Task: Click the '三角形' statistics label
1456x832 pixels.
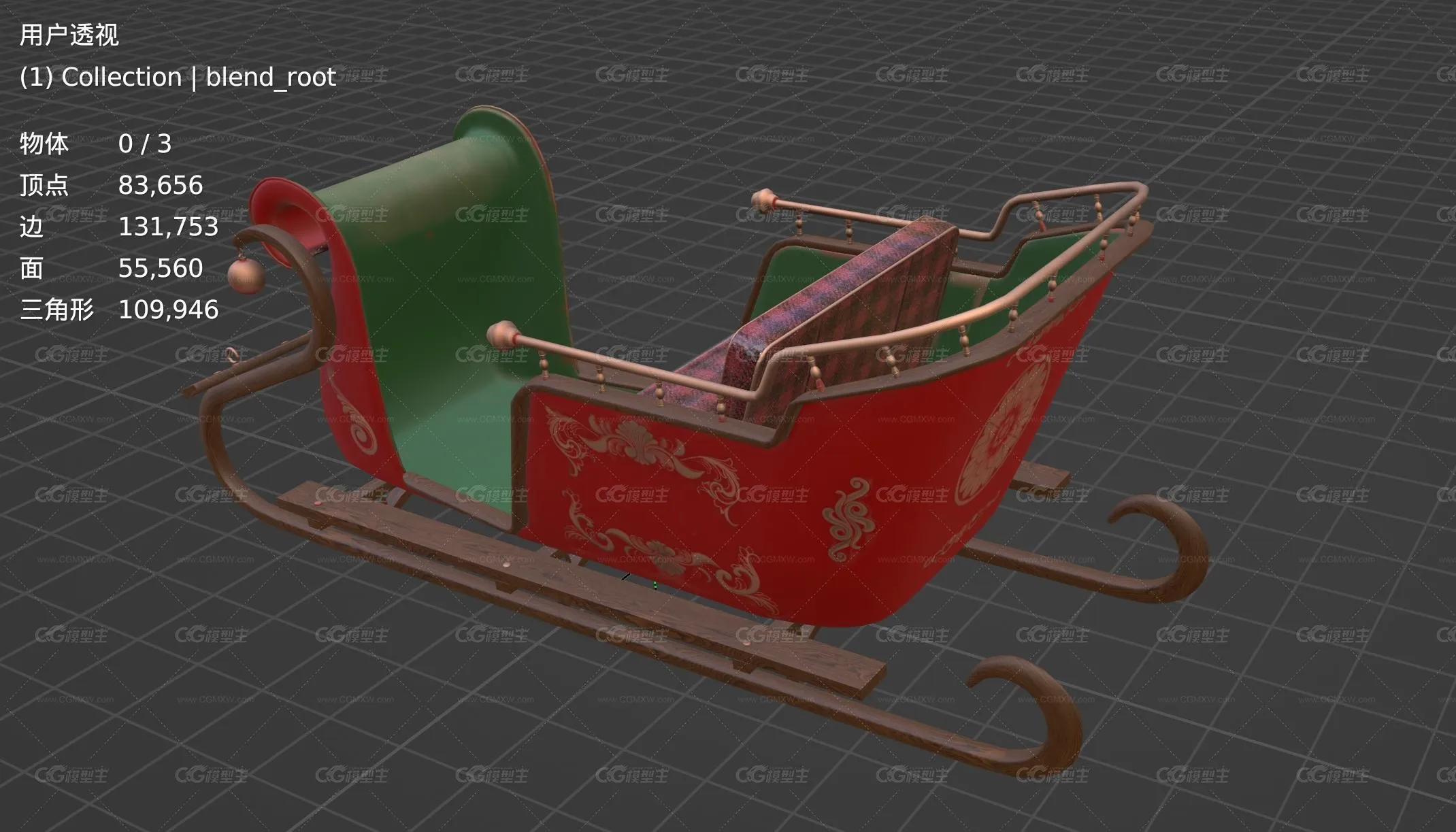Action: point(56,310)
